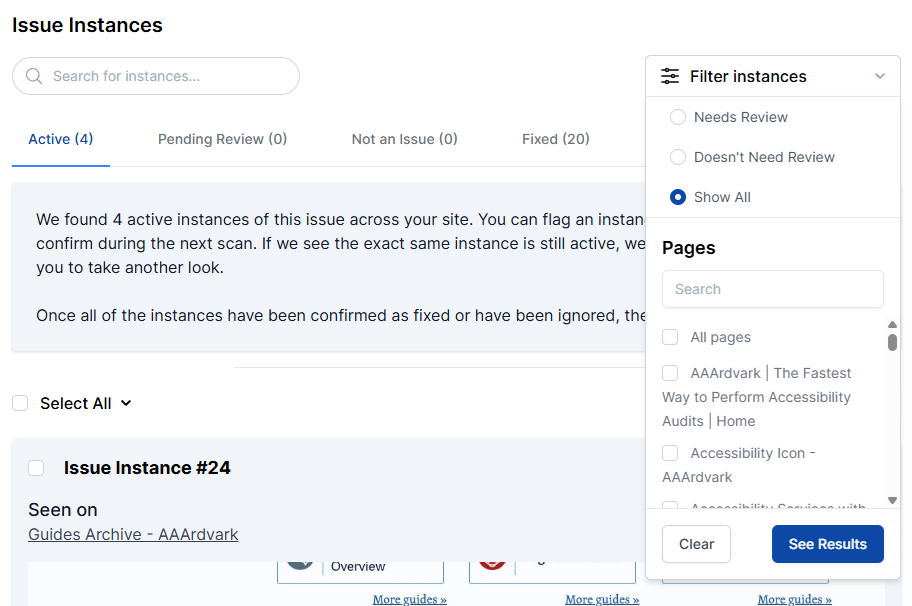This screenshot has width=912, height=606.
Task: Check the AAArdvark Home page checkbox
Action: point(670,373)
